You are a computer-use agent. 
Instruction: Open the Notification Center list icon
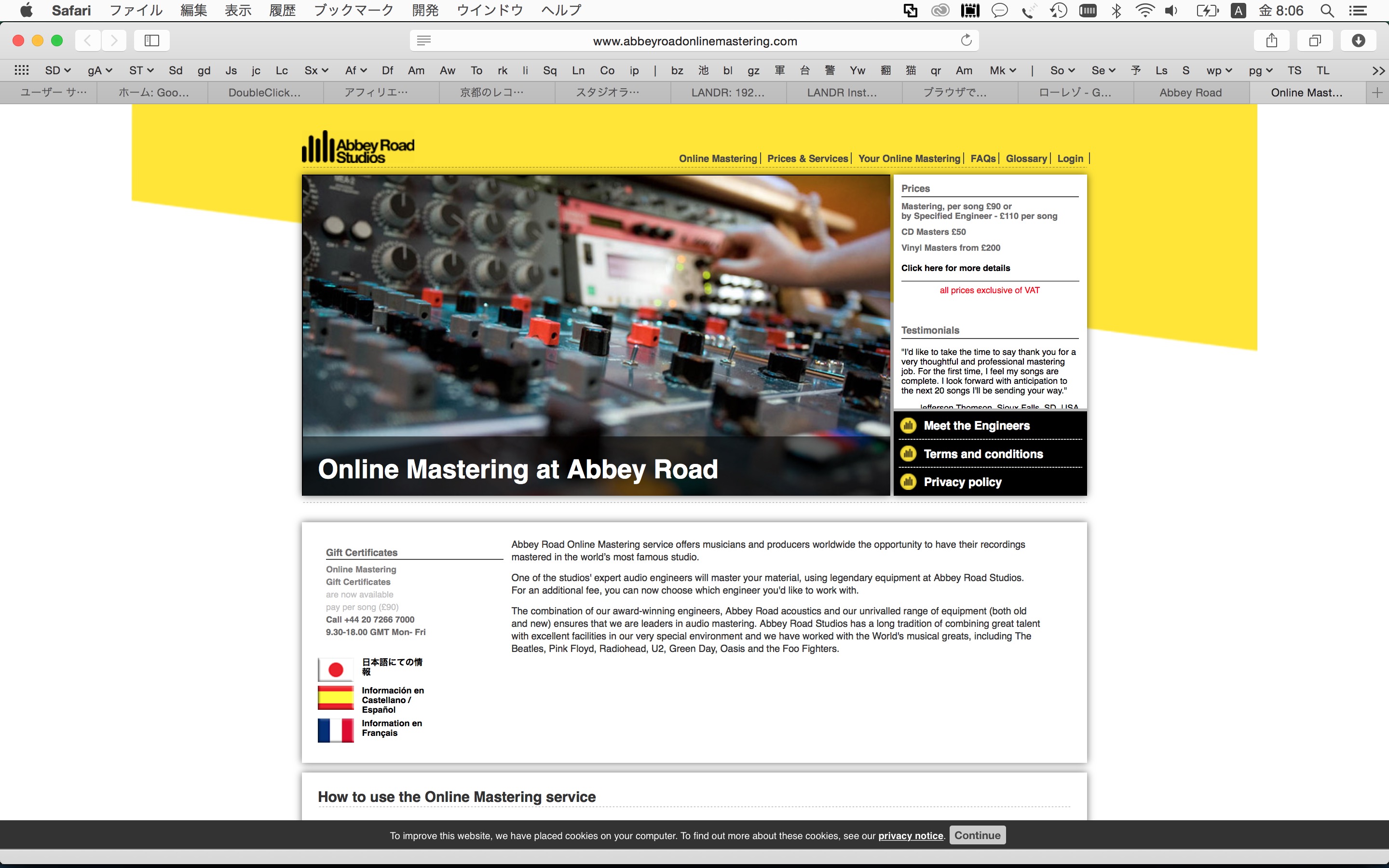coord(1358,10)
